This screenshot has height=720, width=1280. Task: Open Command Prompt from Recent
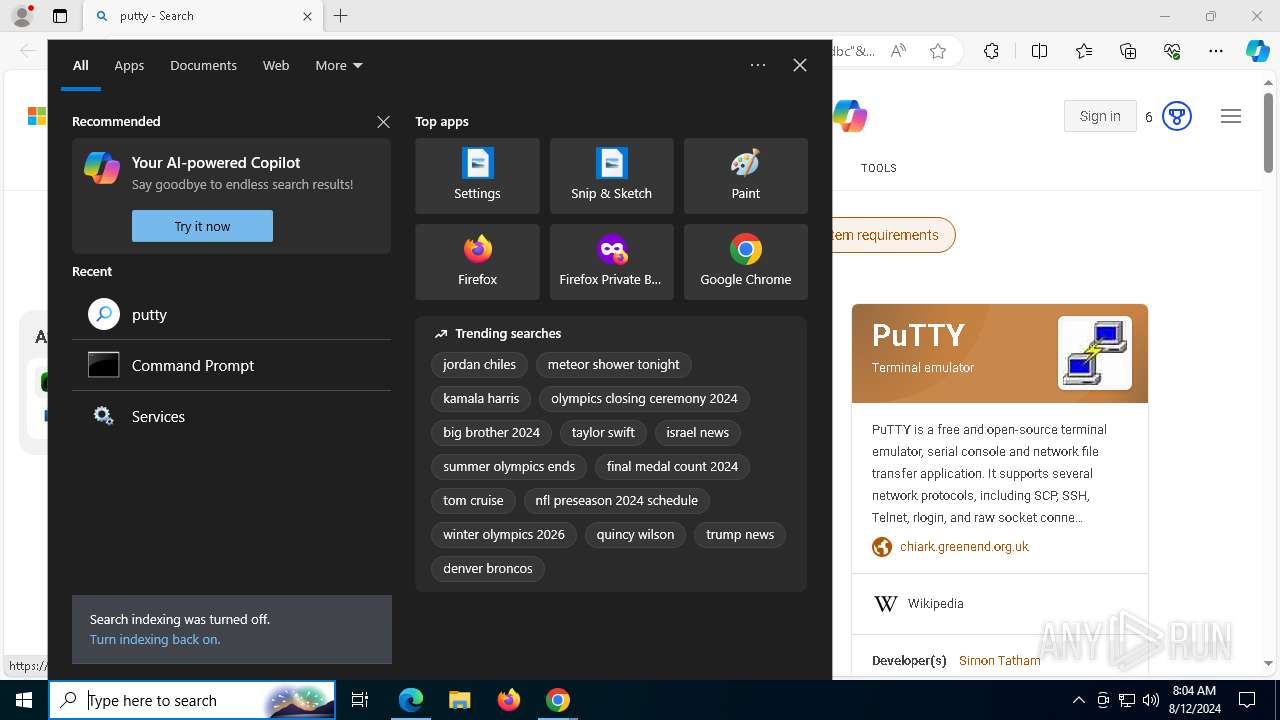tap(231, 365)
